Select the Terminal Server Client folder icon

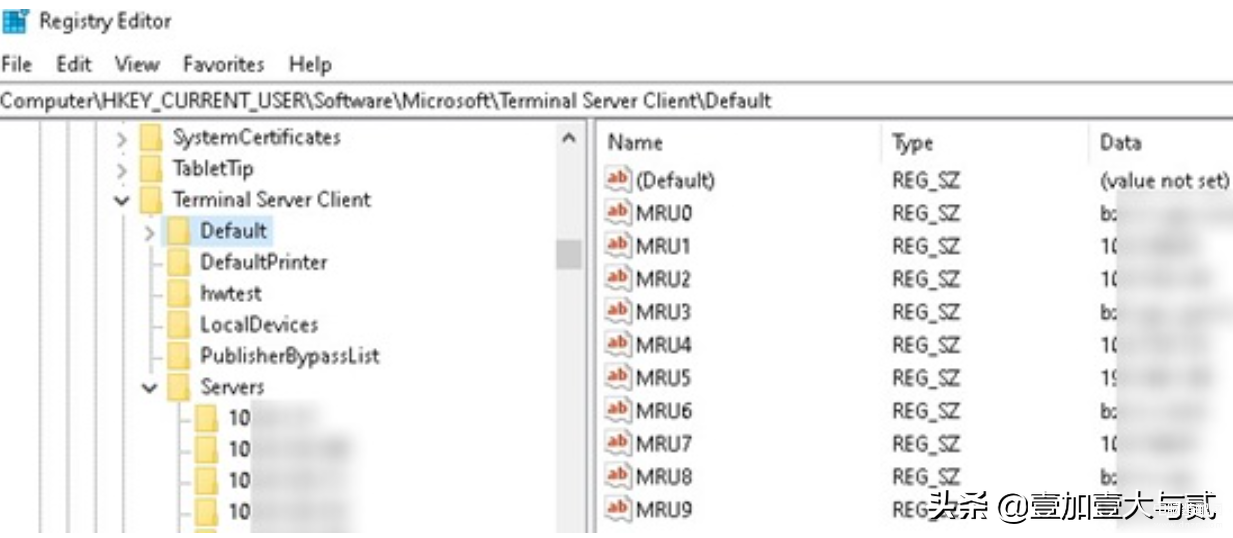point(151,200)
